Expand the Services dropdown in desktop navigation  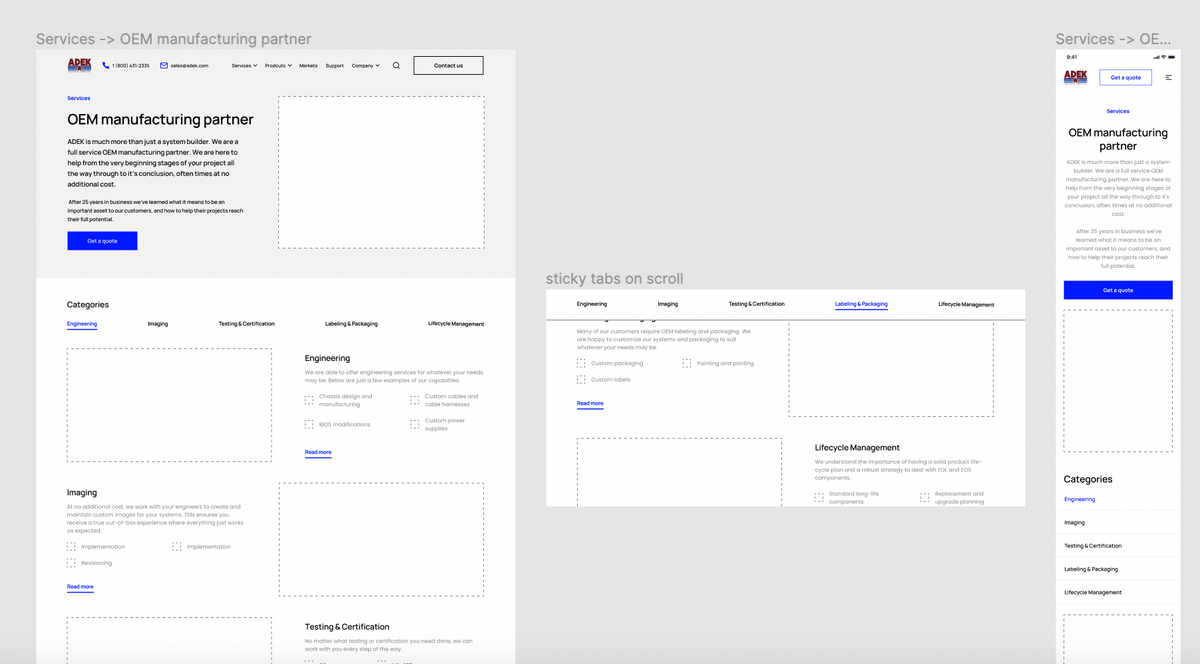click(x=244, y=66)
